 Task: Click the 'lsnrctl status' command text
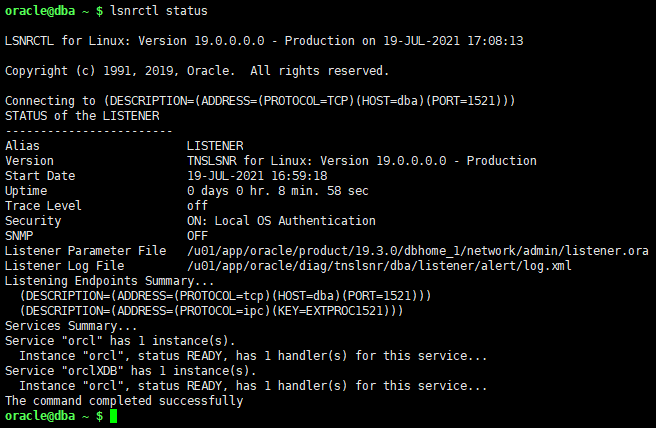click(x=159, y=11)
